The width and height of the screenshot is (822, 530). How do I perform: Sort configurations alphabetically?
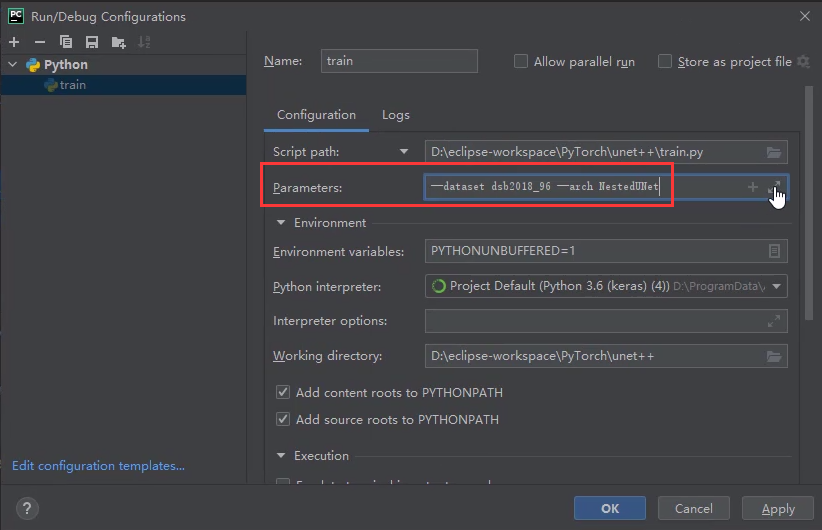(x=144, y=42)
